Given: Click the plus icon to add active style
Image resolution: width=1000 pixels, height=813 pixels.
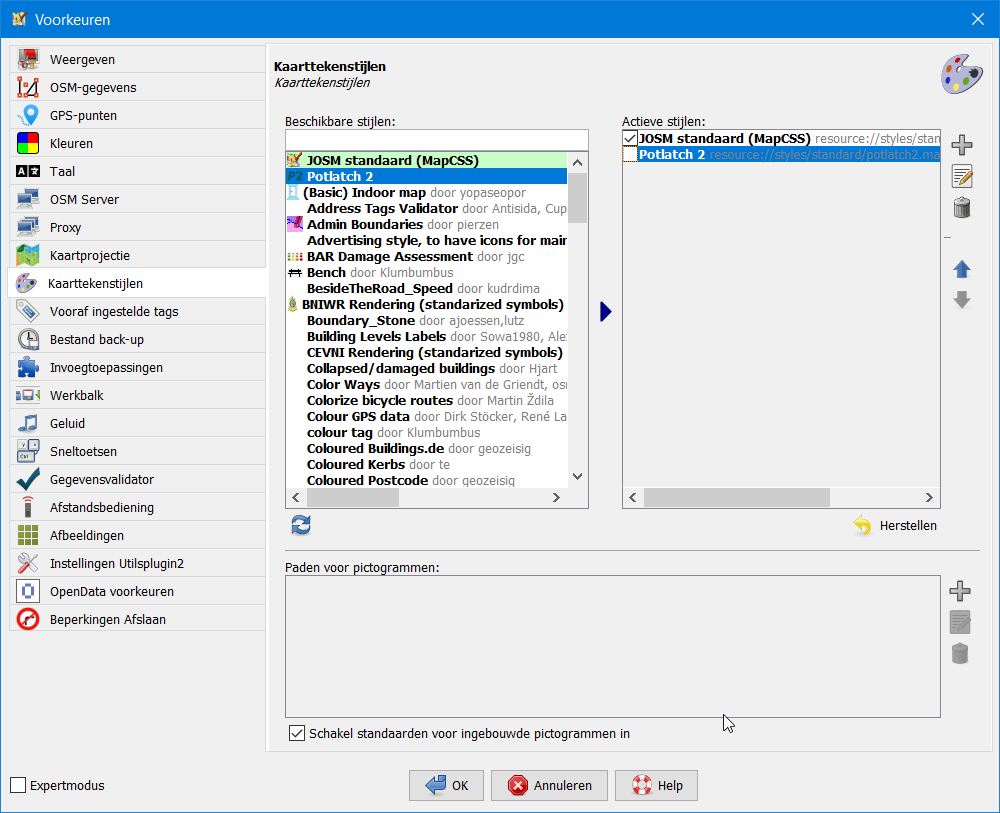Looking at the screenshot, I should click(961, 144).
